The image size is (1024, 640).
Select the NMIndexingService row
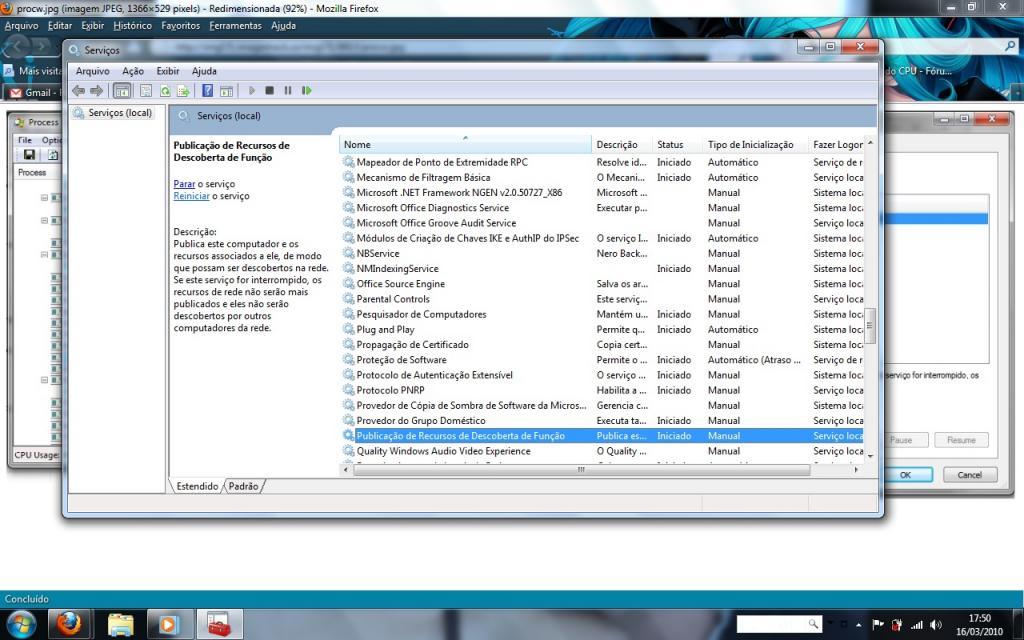tap(601, 269)
